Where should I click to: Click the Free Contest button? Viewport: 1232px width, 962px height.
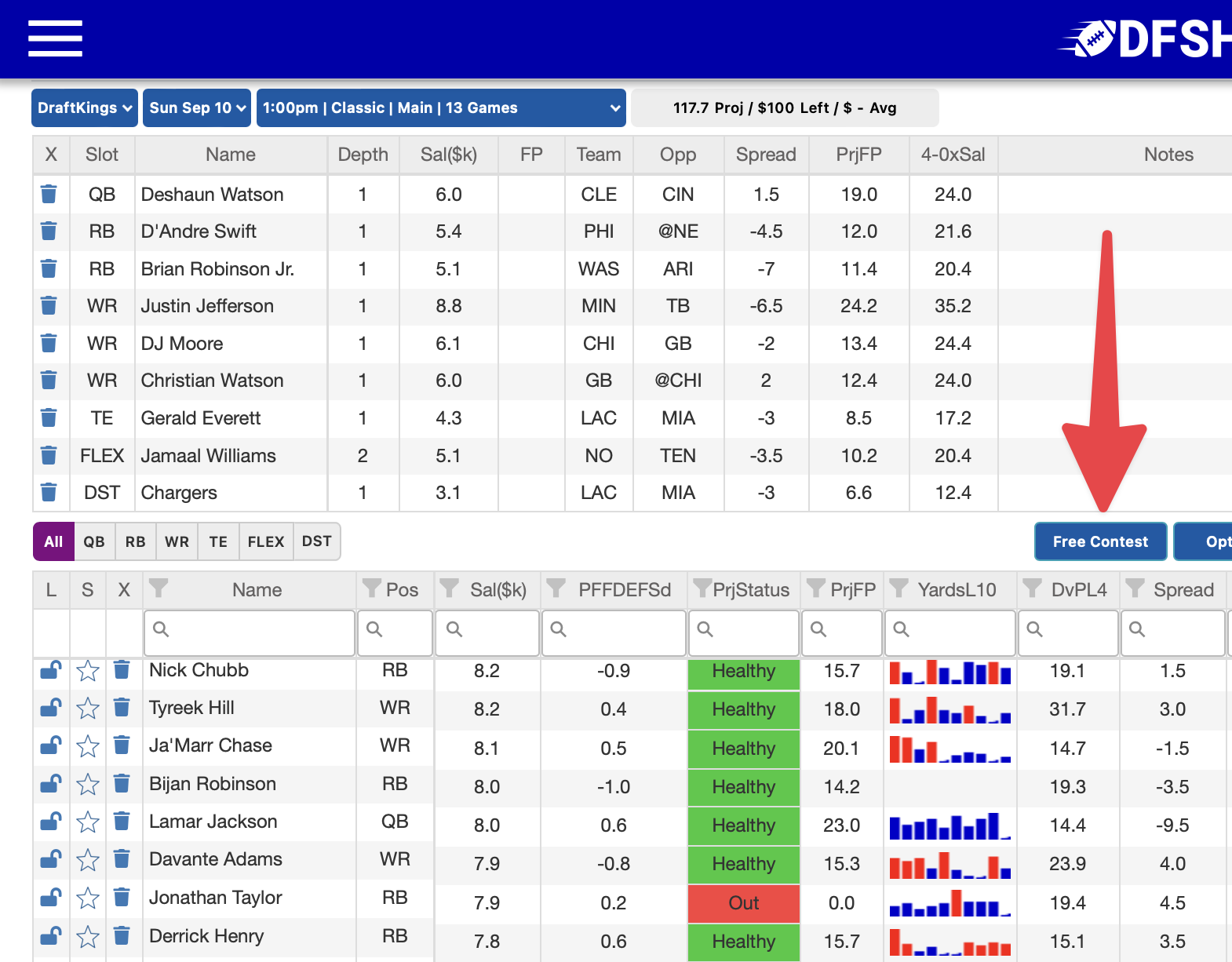tap(1099, 541)
